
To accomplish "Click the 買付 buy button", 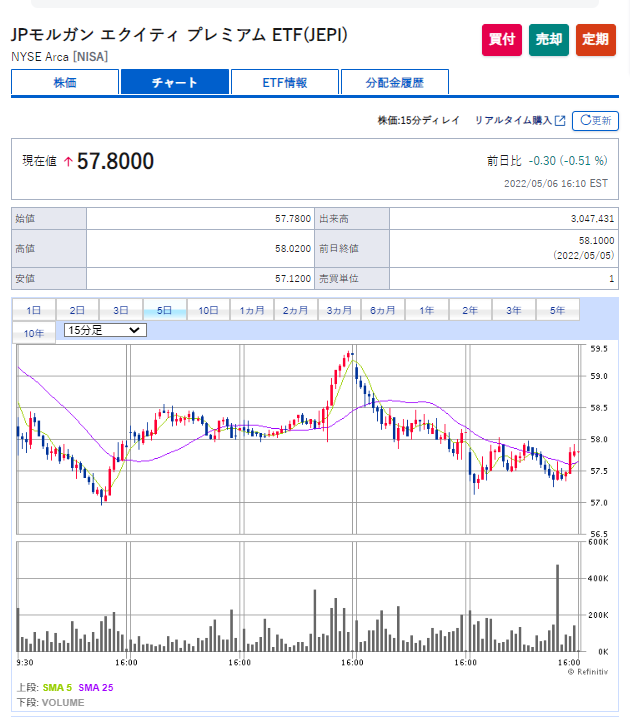I will pyautogui.click(x=502, y=40).
